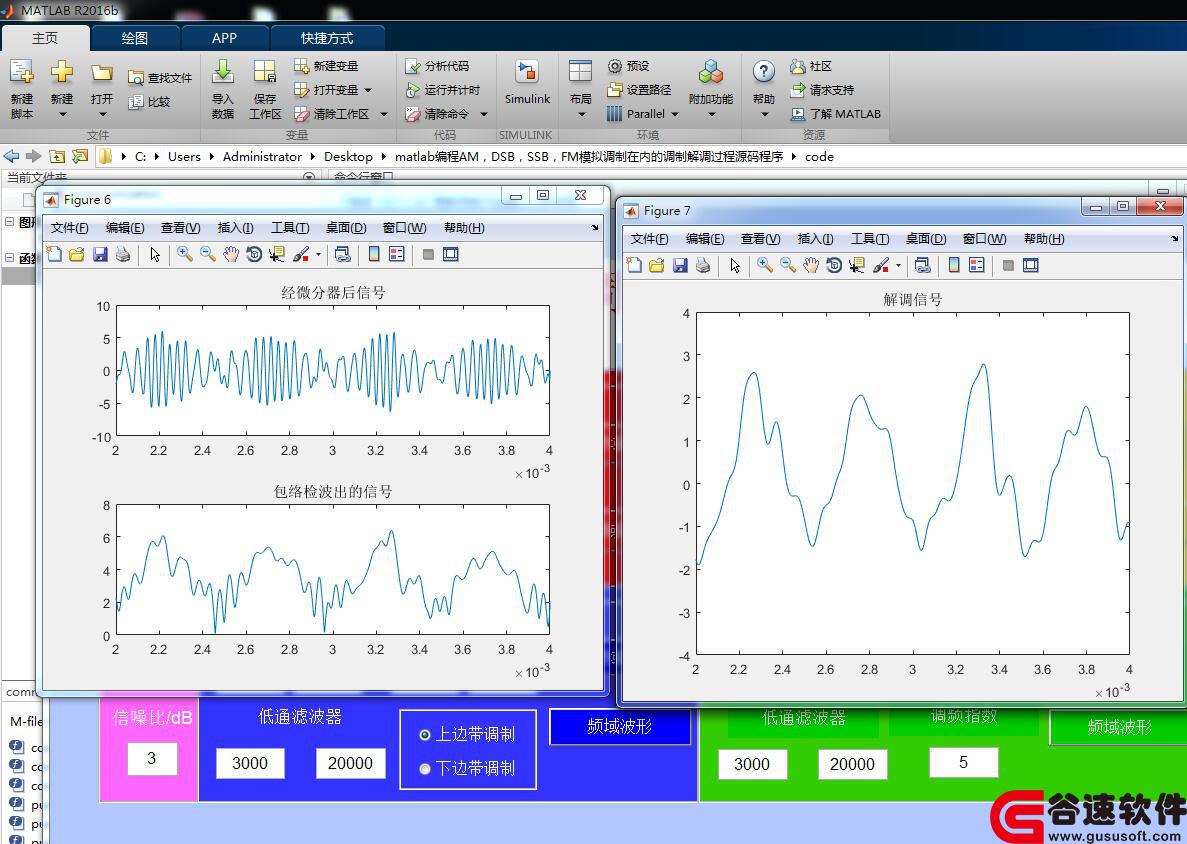The height and width of the screenshot is (844, 1187).
Task: Click the blue 频域波形 button
Action: point(620,727)
